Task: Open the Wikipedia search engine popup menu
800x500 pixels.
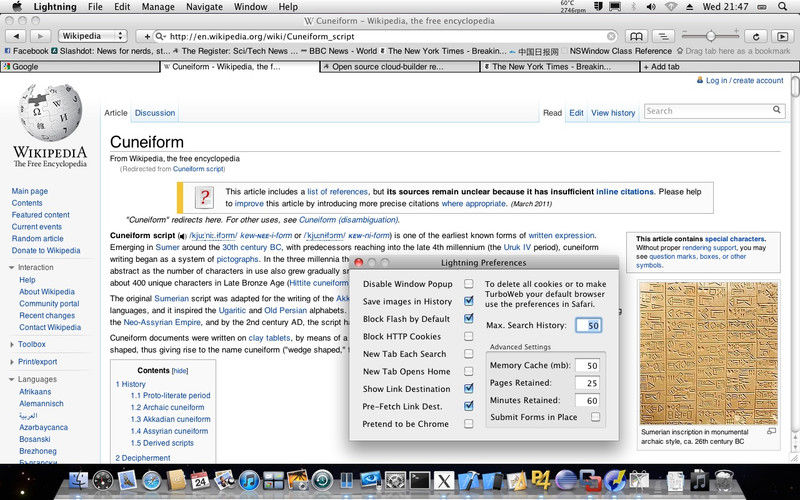Action: coord(93,36)
